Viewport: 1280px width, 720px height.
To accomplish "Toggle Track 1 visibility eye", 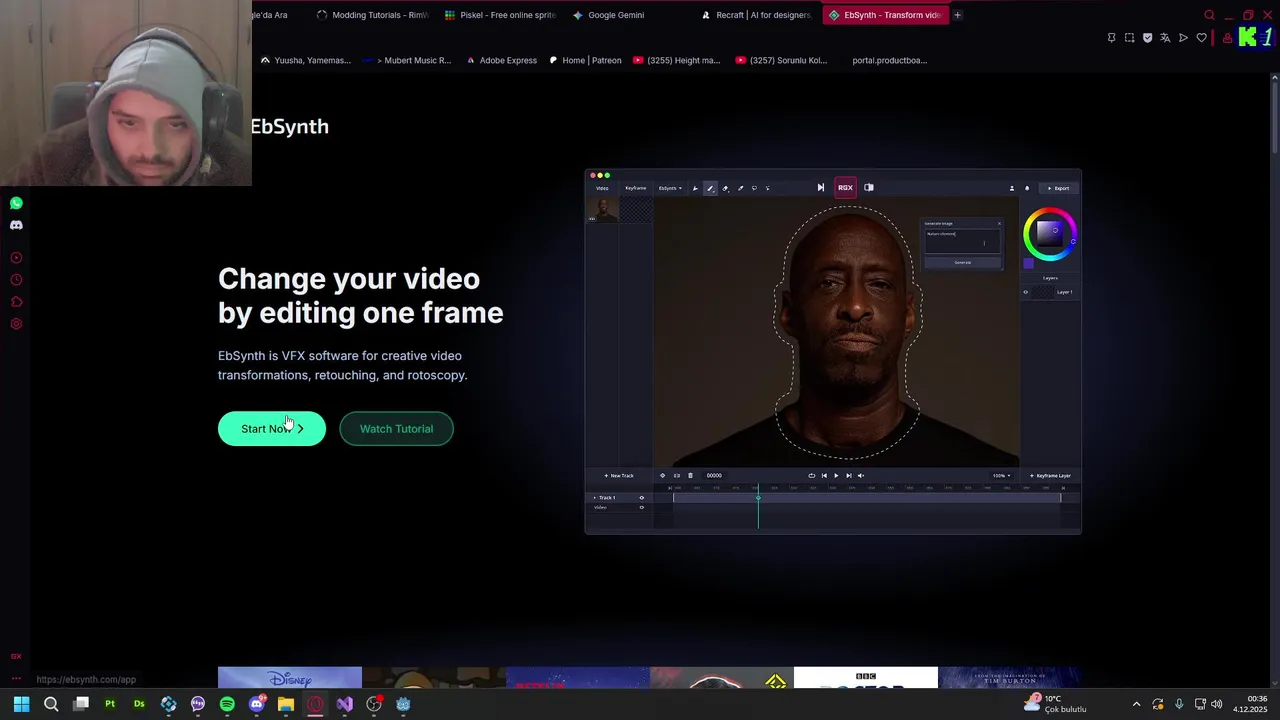I will 641,498.
